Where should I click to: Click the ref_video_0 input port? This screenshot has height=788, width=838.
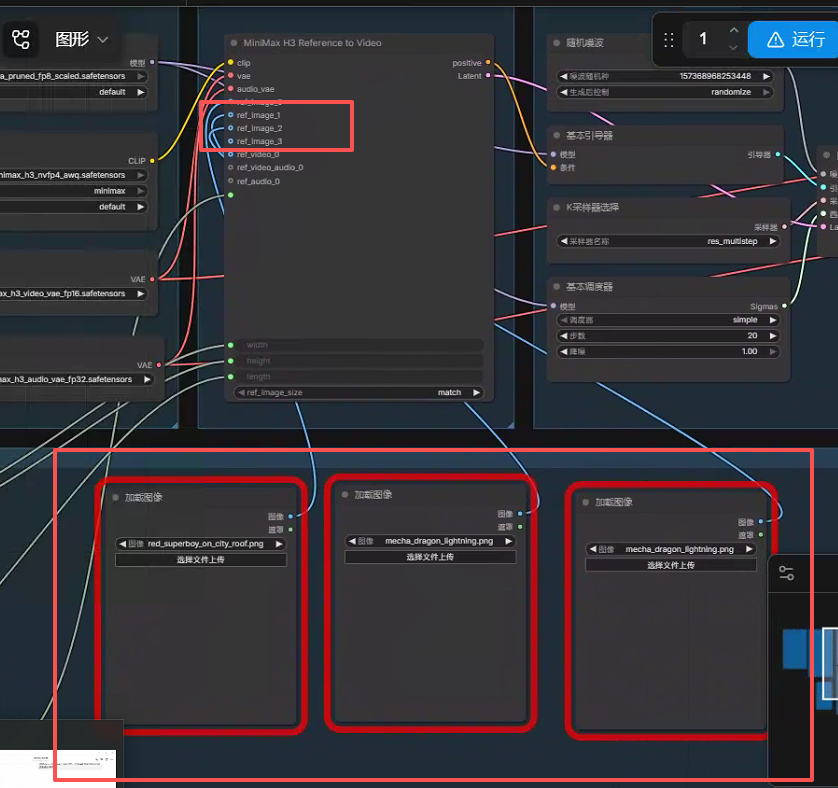coord(231,154)
